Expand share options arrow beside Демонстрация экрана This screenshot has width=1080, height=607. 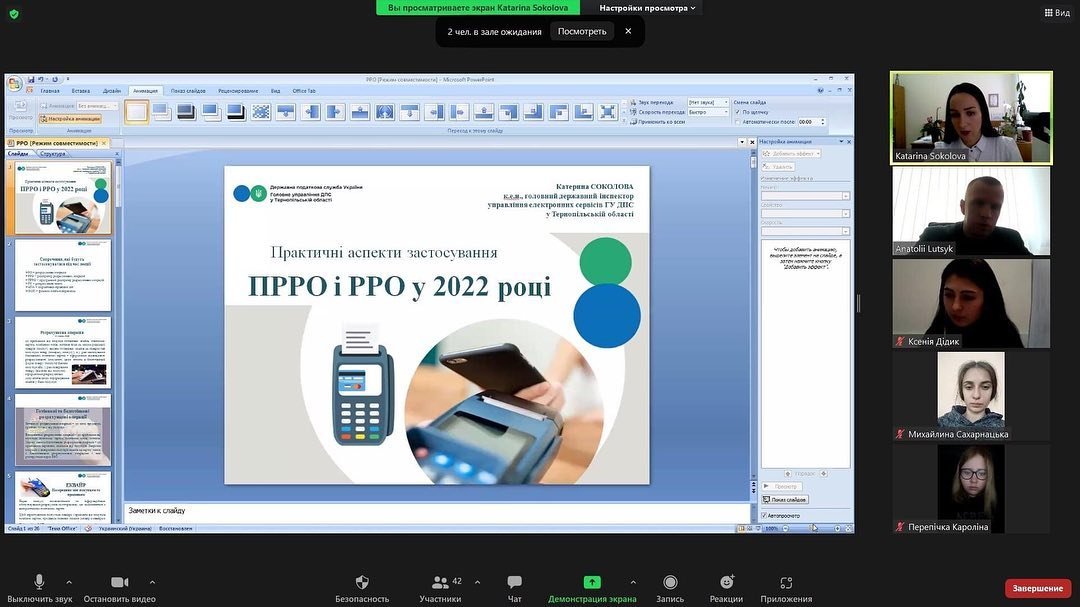point(633,582)
